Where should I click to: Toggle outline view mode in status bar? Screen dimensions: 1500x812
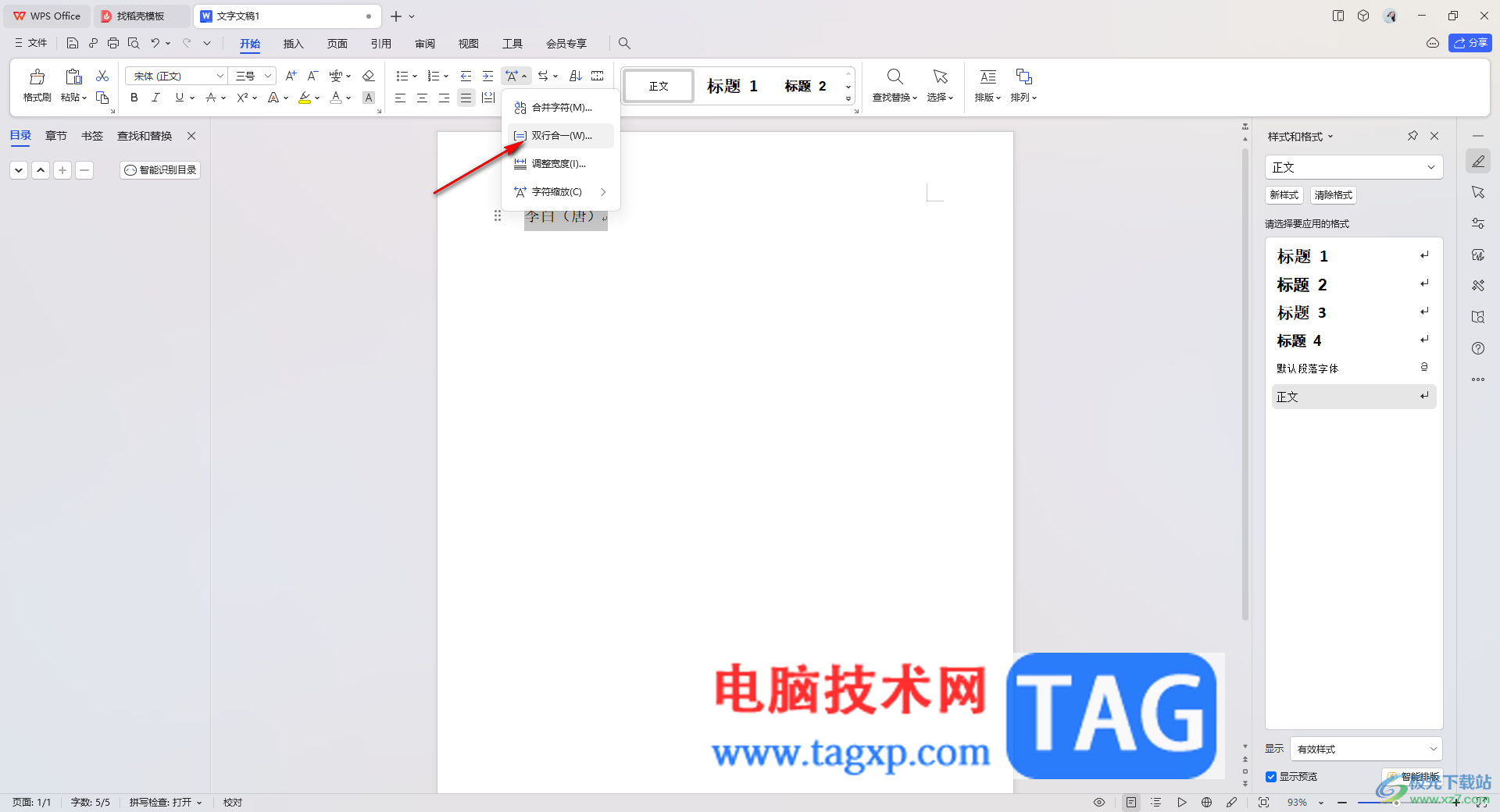(x=1156, y=803)
